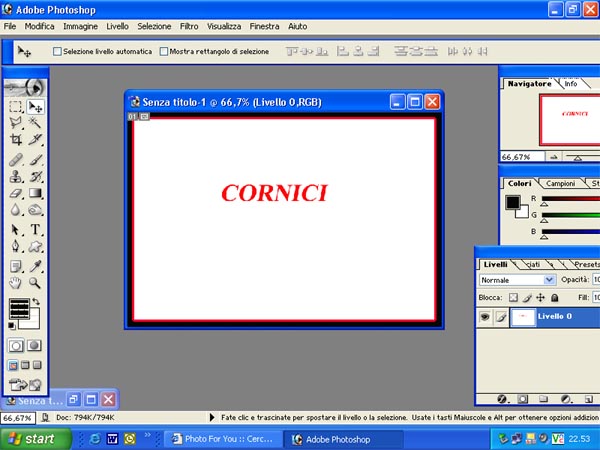Select the Hand tool
The height and width of the screenshot is (450, 600).
pos(16,283)
